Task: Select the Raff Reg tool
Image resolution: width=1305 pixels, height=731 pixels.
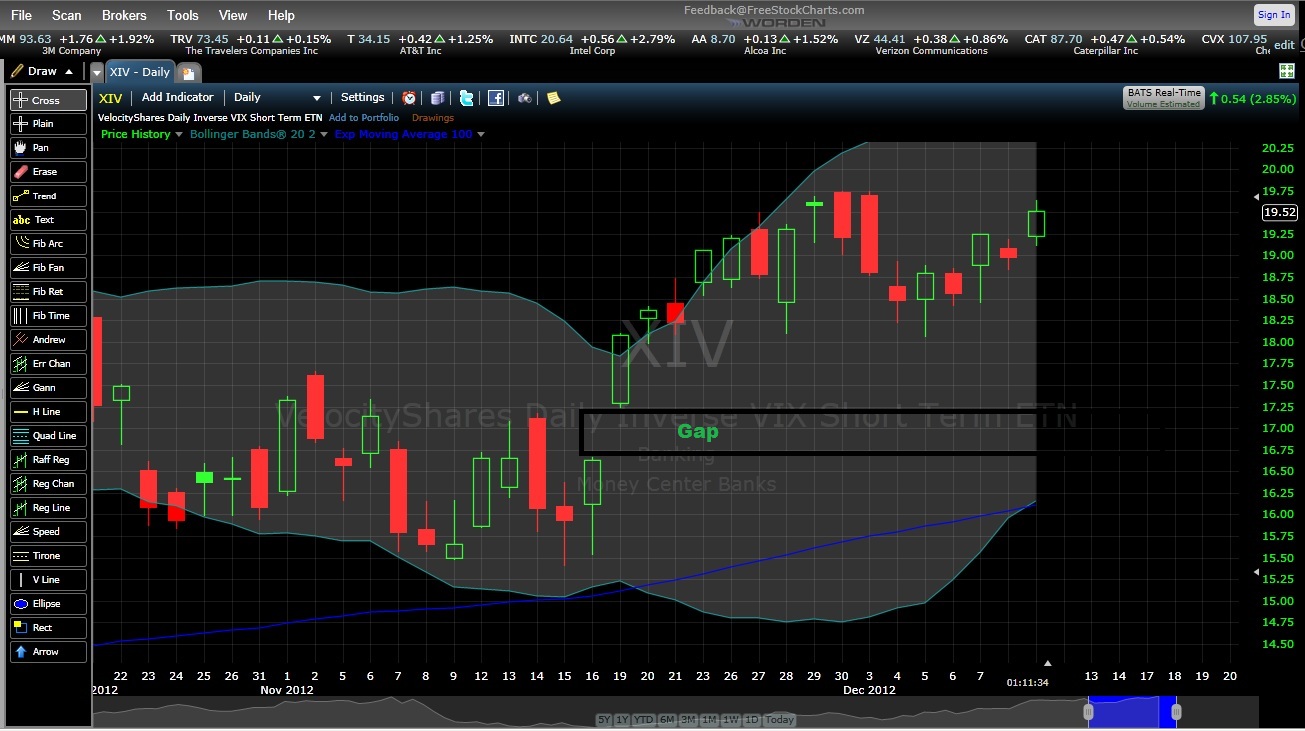Action: pyautogui.click(x=48, y=460)
